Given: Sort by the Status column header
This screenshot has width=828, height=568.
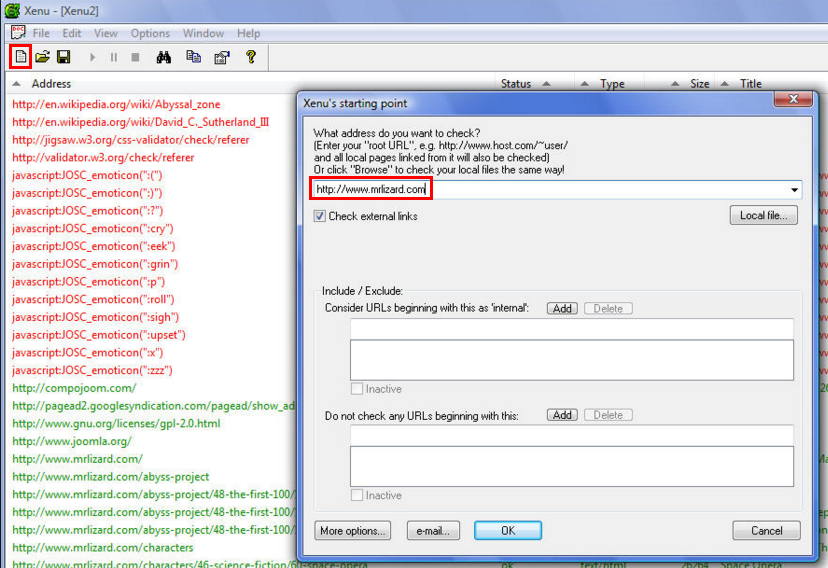Looking at the screenshot, I should (516, 84).
